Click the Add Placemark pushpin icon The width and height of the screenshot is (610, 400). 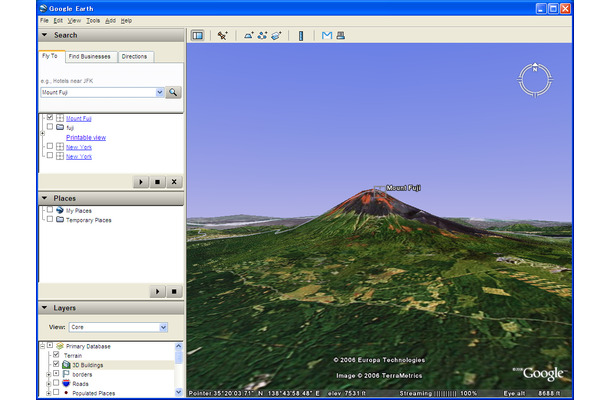coord(223,35)
